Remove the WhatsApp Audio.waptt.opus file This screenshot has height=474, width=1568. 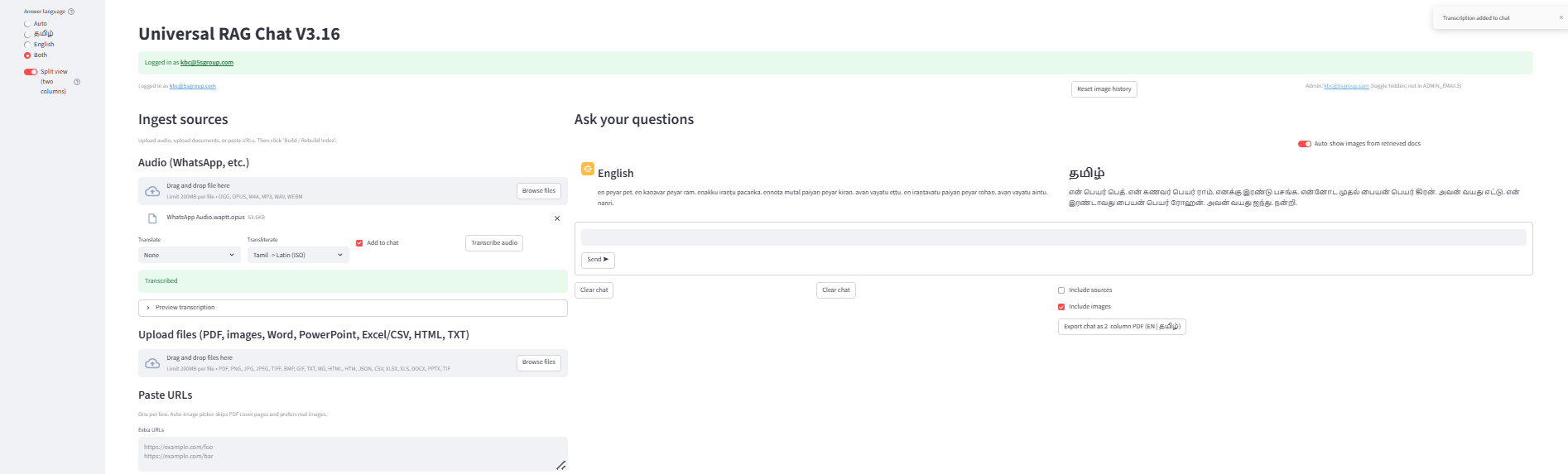click(x=557, y=218)
